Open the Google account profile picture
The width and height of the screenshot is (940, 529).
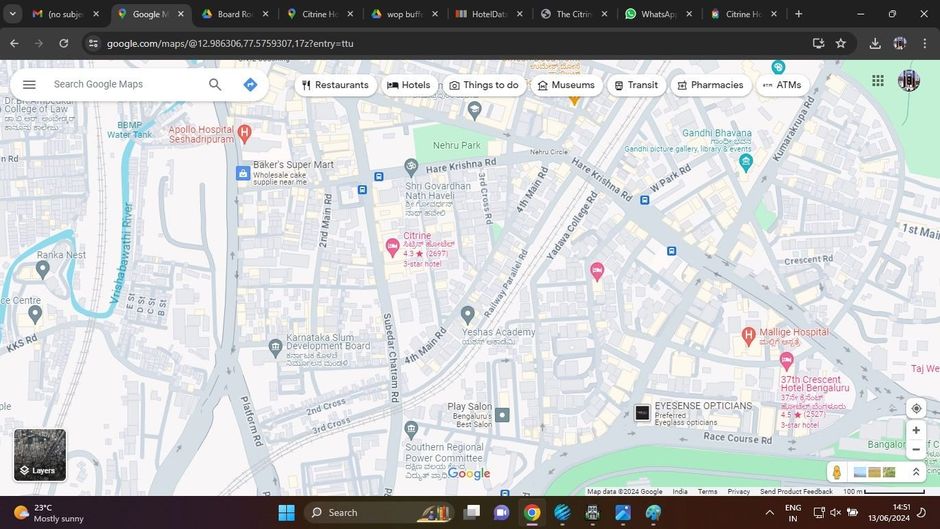pyautogui.click(x=909, y=80)
